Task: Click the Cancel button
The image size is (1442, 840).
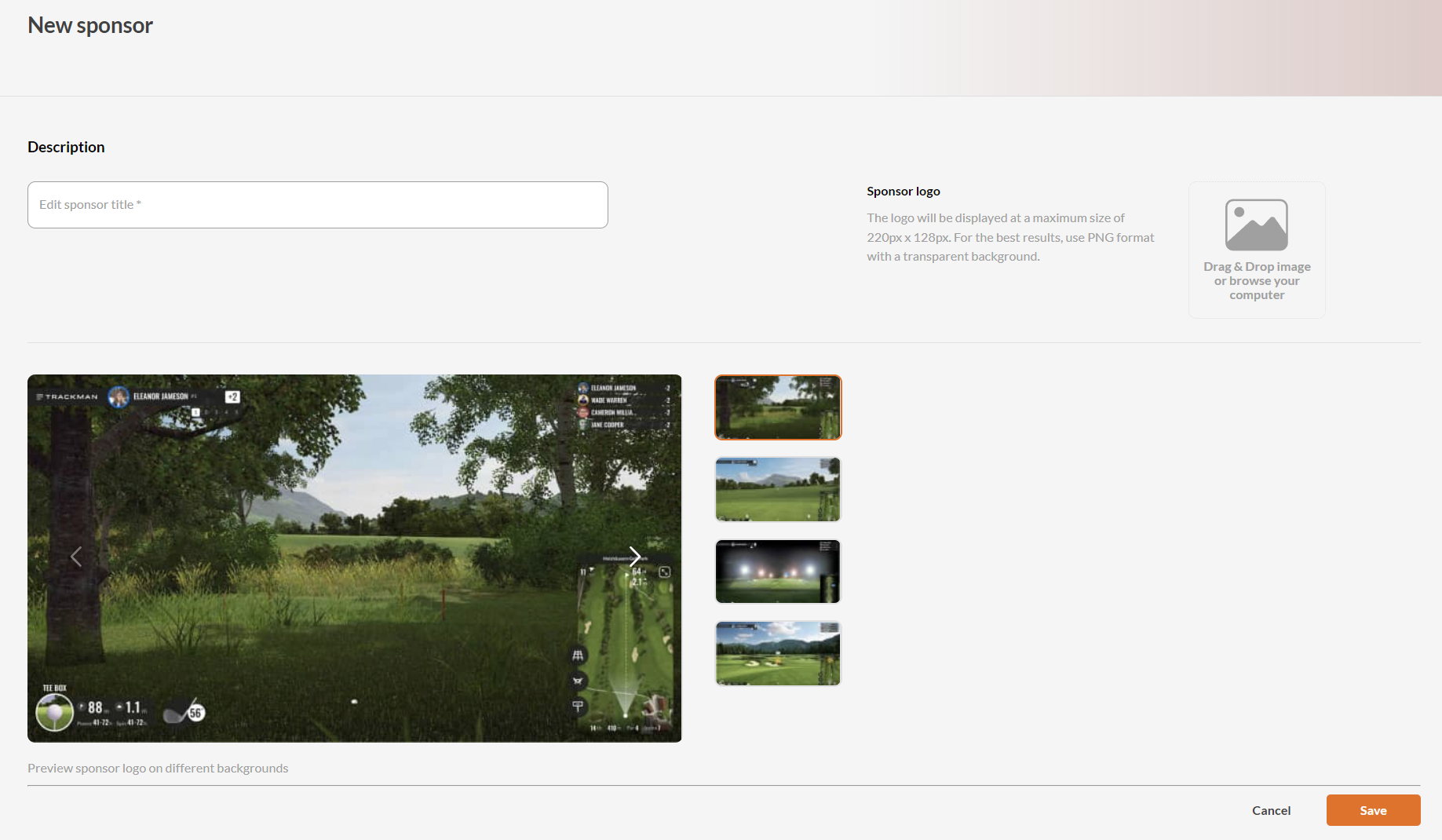Action: tap(1272, 810)
